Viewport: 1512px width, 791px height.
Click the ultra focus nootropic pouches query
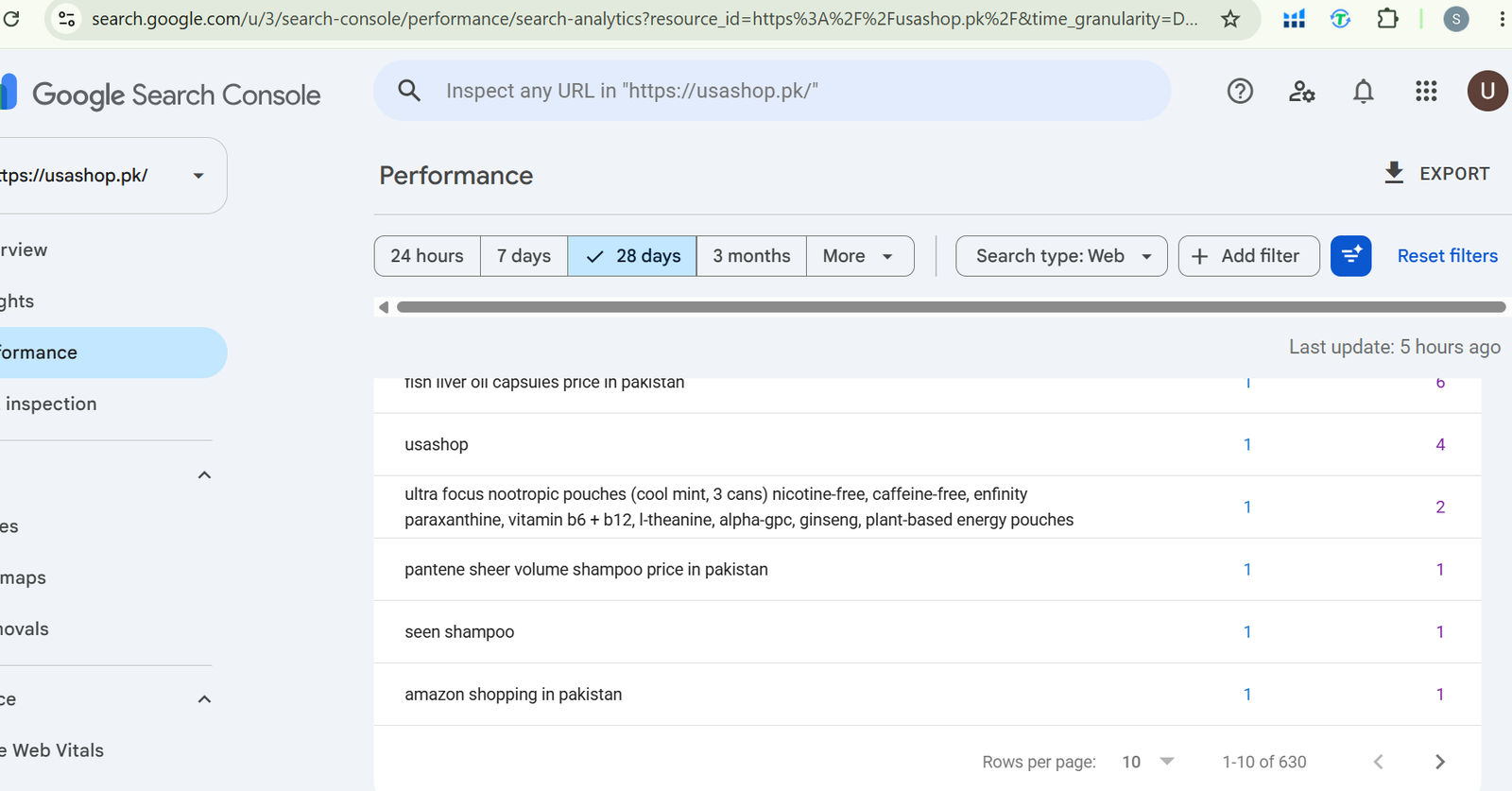[739, 507]
